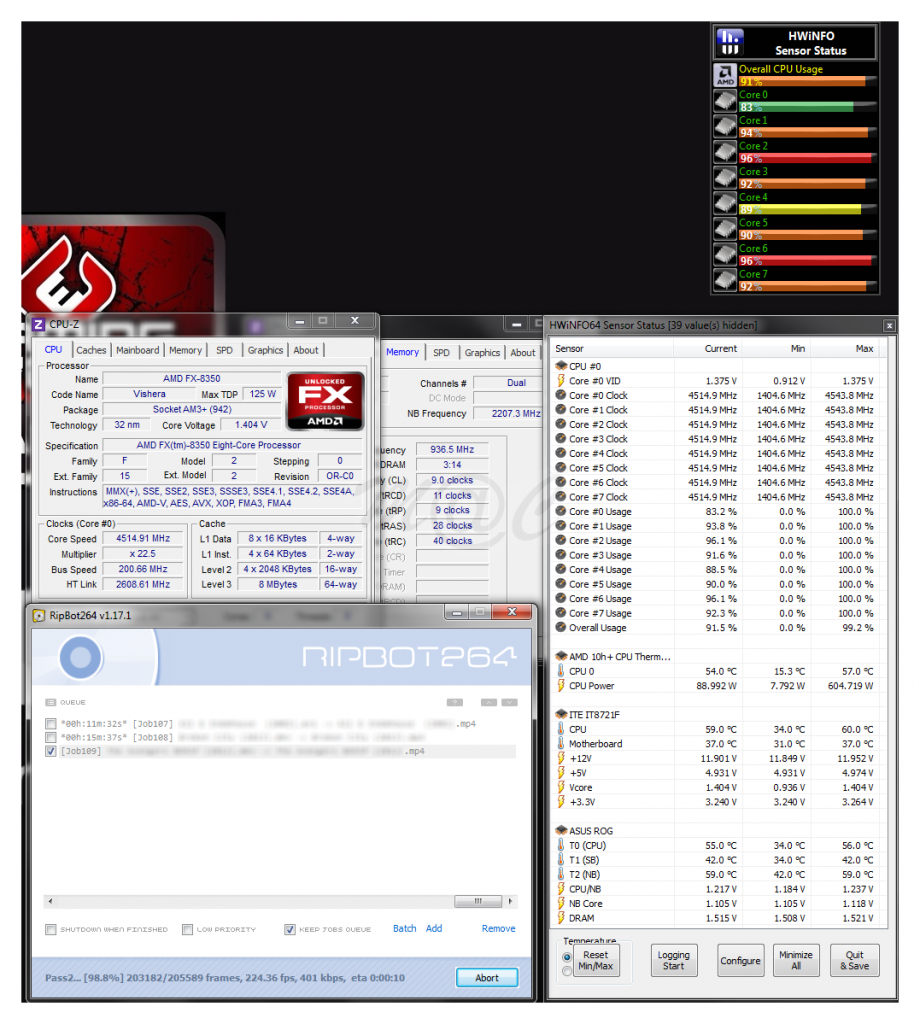Click the queue horizontal scrollbar thumb
The image size is (919, 1024).
tap(477, 901)
